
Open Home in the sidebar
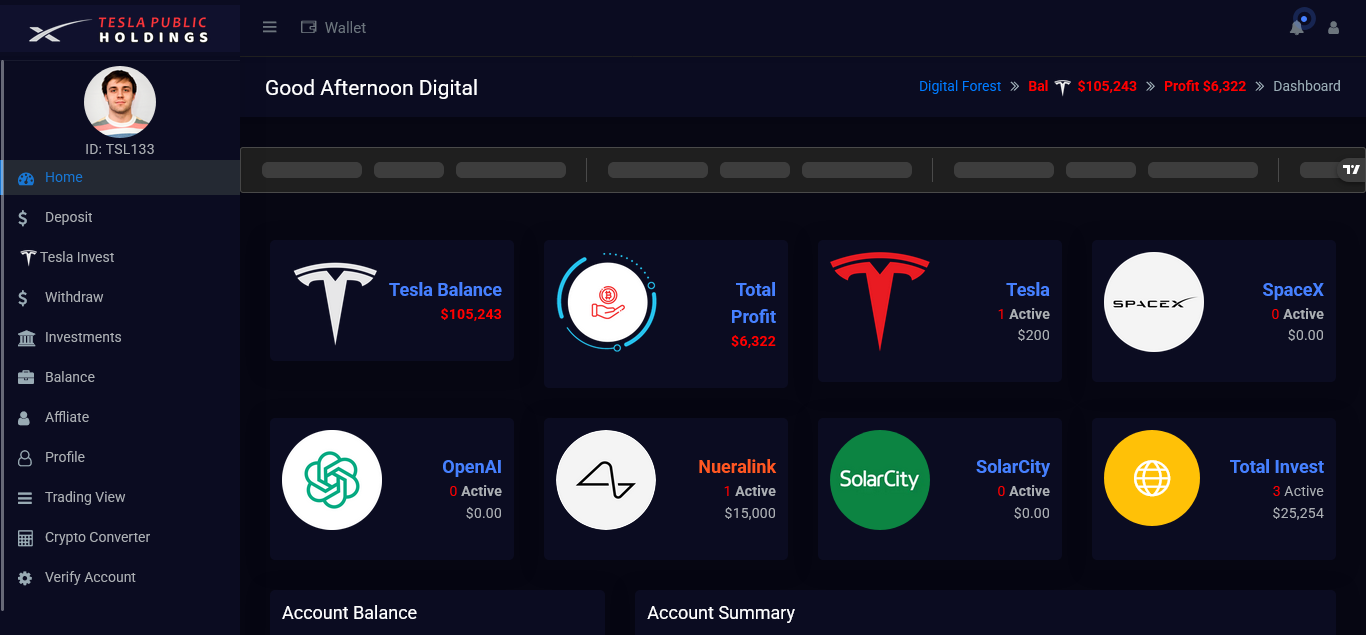tap(63, 177)
